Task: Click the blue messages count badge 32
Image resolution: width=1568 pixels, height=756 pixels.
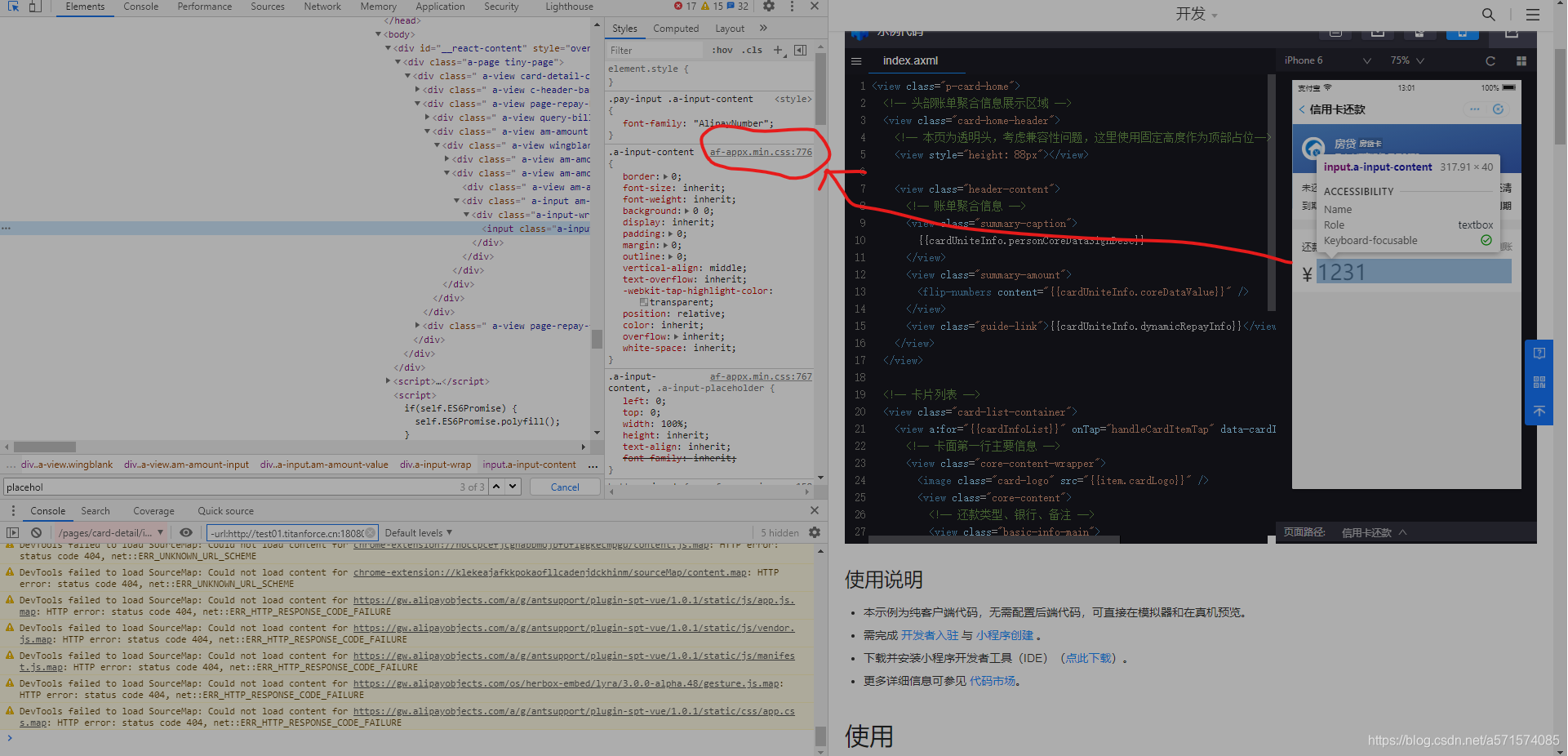Action: (738, 7)
